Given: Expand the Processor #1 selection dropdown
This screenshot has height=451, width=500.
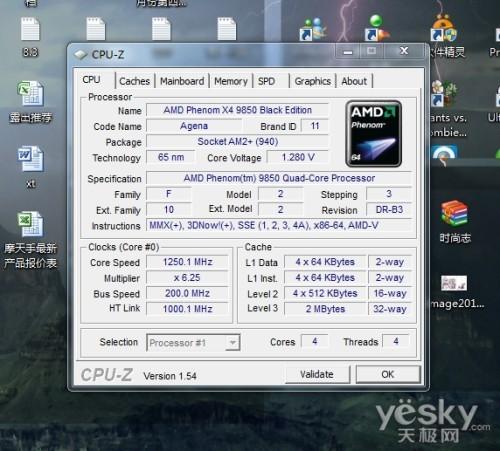Looking at the screenshot, I should pyautogui.click(x=233, y=342).
